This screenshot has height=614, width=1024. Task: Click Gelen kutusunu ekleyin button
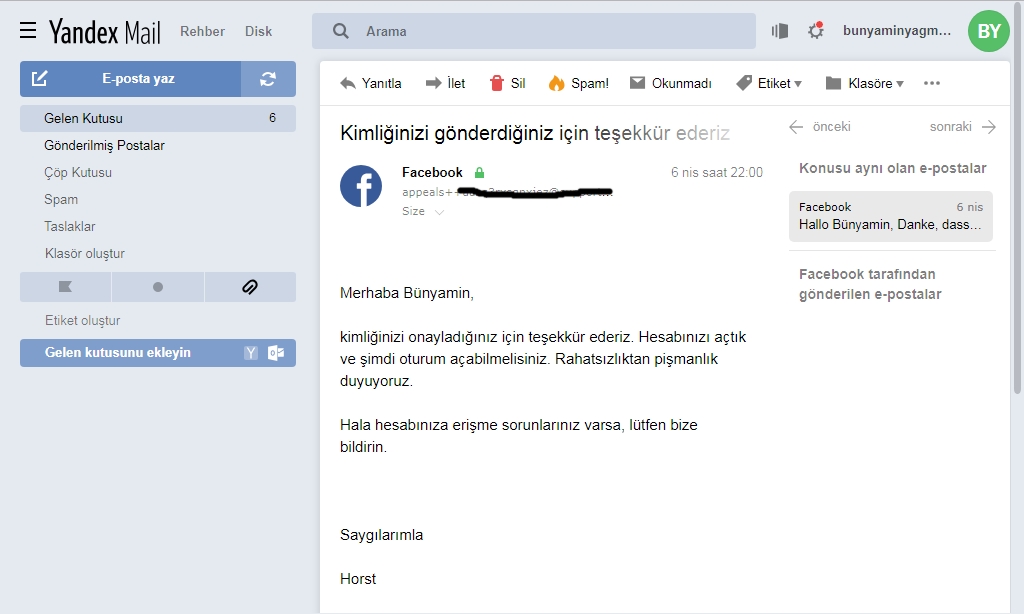point(158,353)
